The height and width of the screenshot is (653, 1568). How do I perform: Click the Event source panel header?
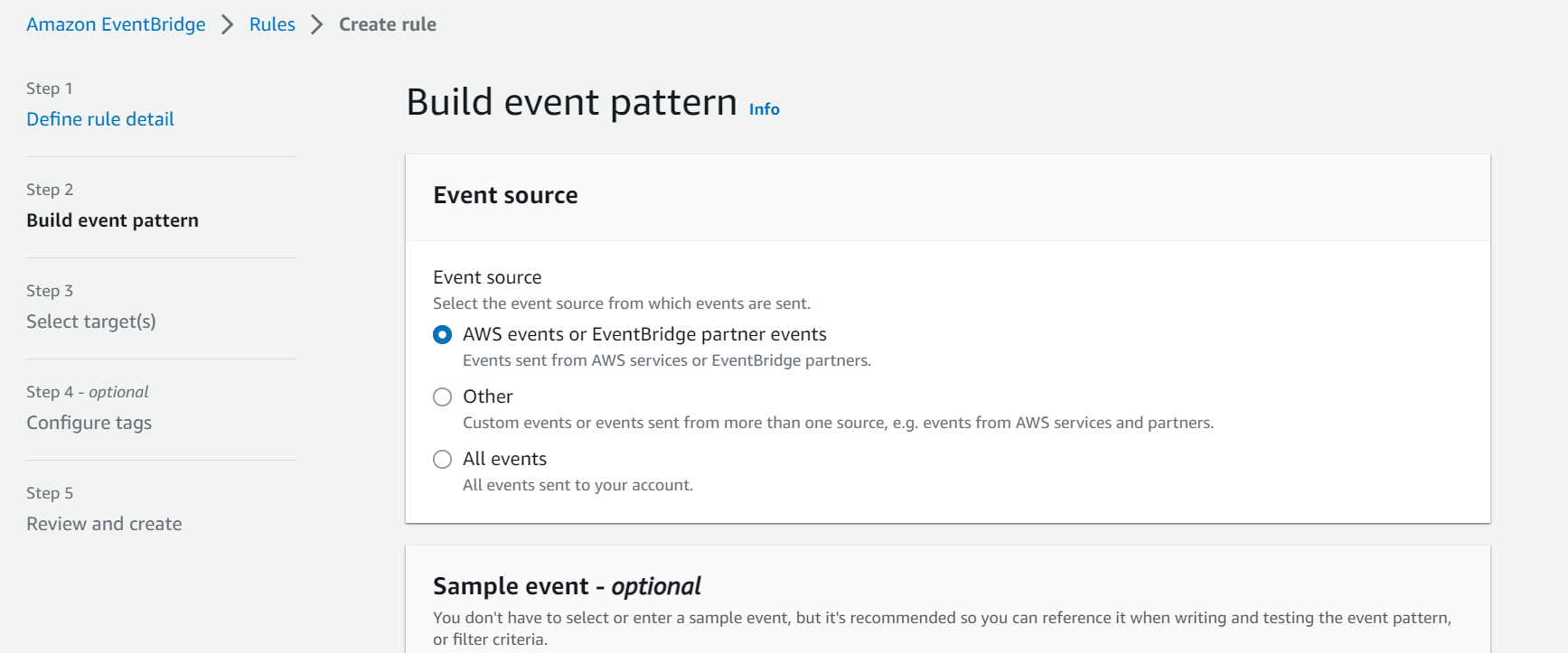coord(505,196)
